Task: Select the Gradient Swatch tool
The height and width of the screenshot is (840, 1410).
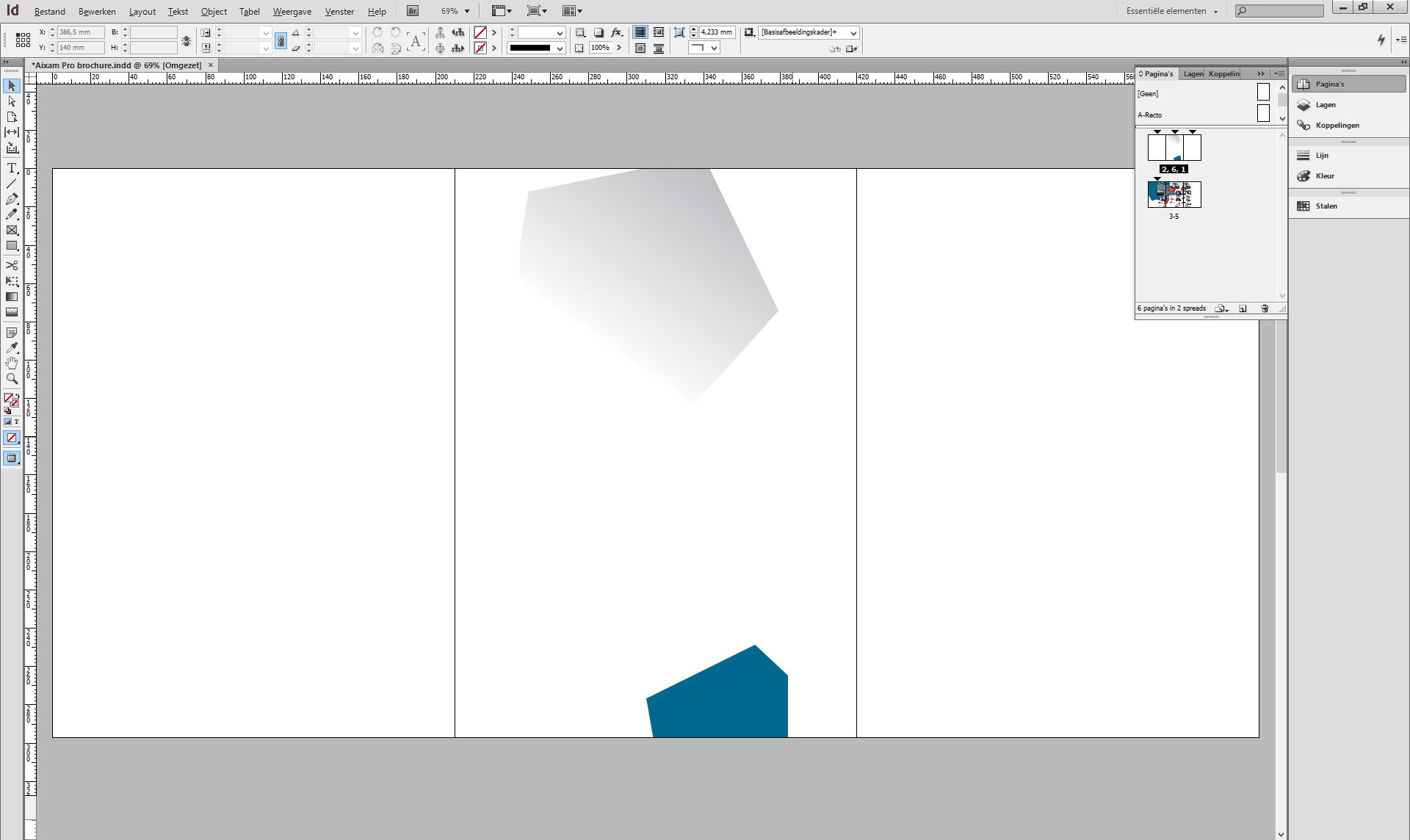Action: [x=12, y=297]
